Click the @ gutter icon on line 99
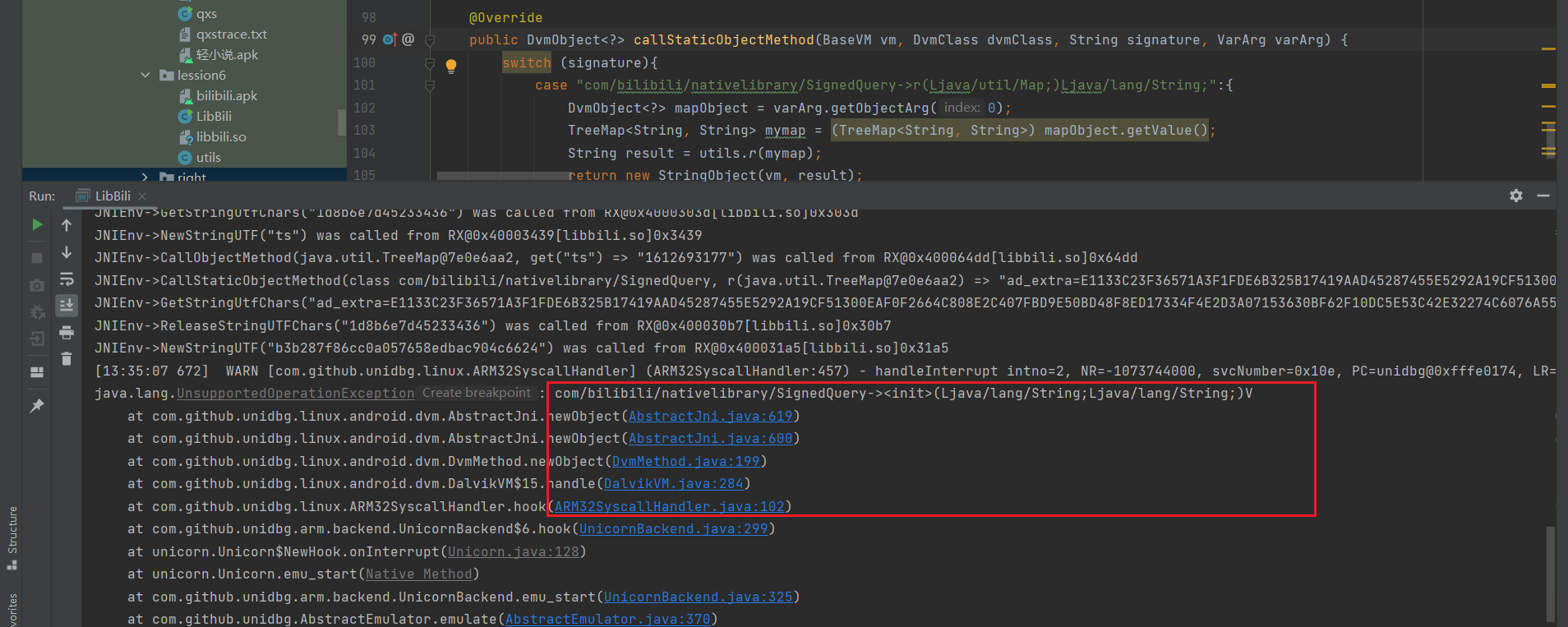This screenshot has height=627, width=1568. pos(408,39)
